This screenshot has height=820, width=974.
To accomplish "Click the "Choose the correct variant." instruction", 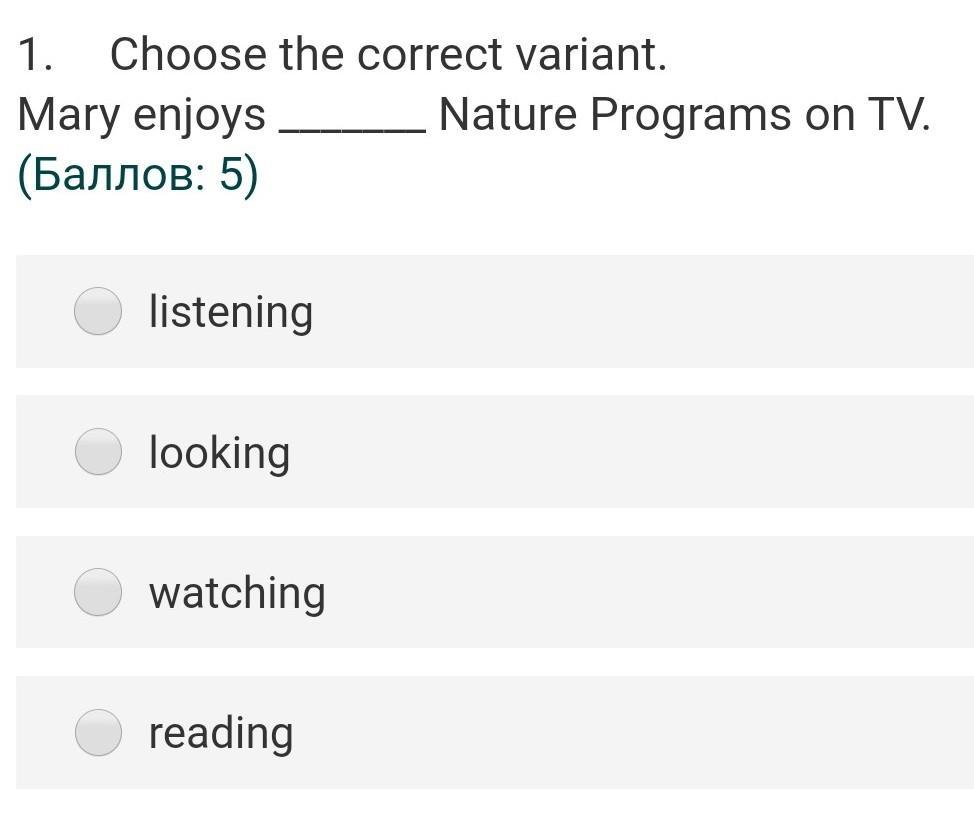I will coord(388,55).
